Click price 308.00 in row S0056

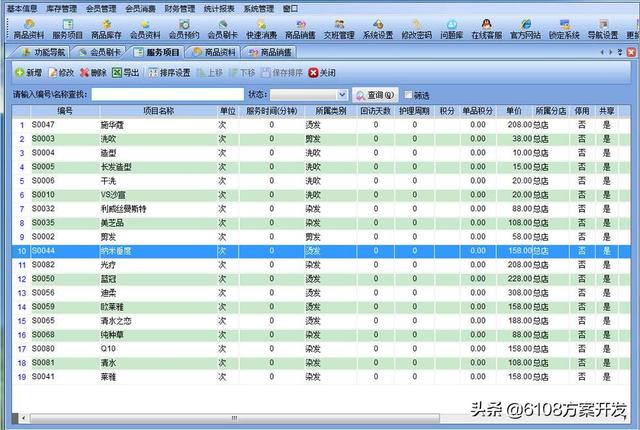pyautogui.click(x=520, y=293)
